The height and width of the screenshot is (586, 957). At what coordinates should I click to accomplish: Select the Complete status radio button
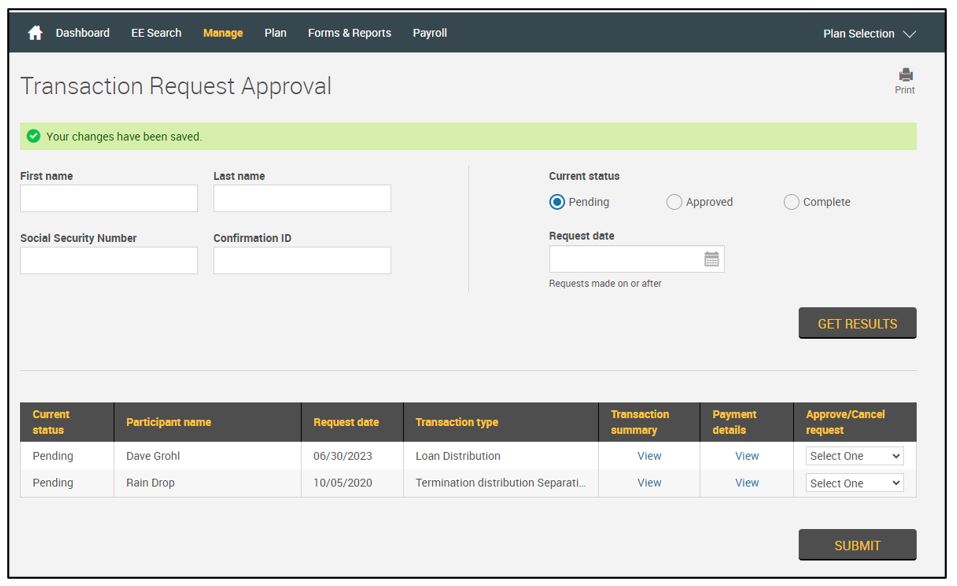click(x=791, y=202)
